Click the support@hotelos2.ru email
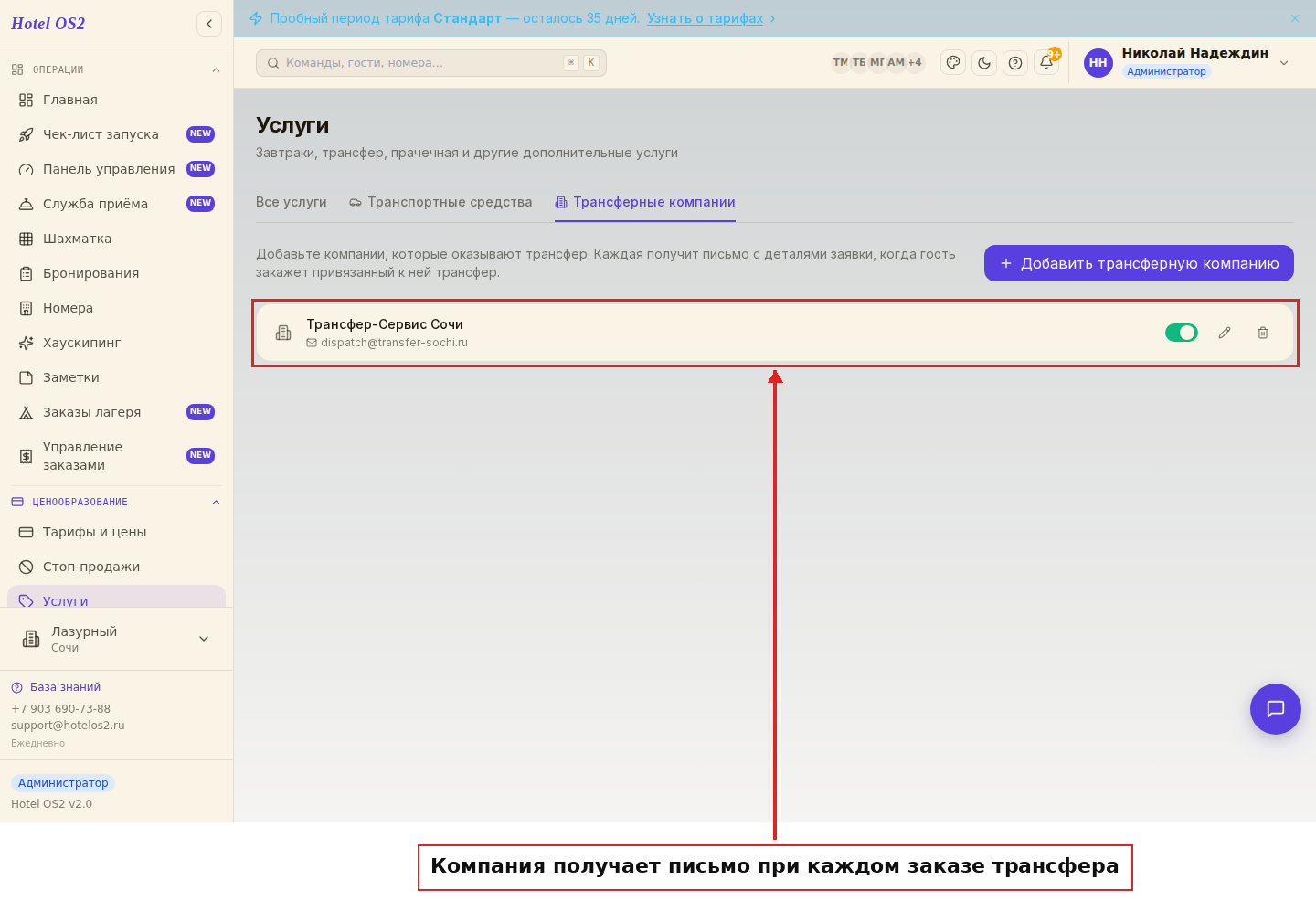The height and width of the screenshot is (912, 1316). [x=68, y=726]
